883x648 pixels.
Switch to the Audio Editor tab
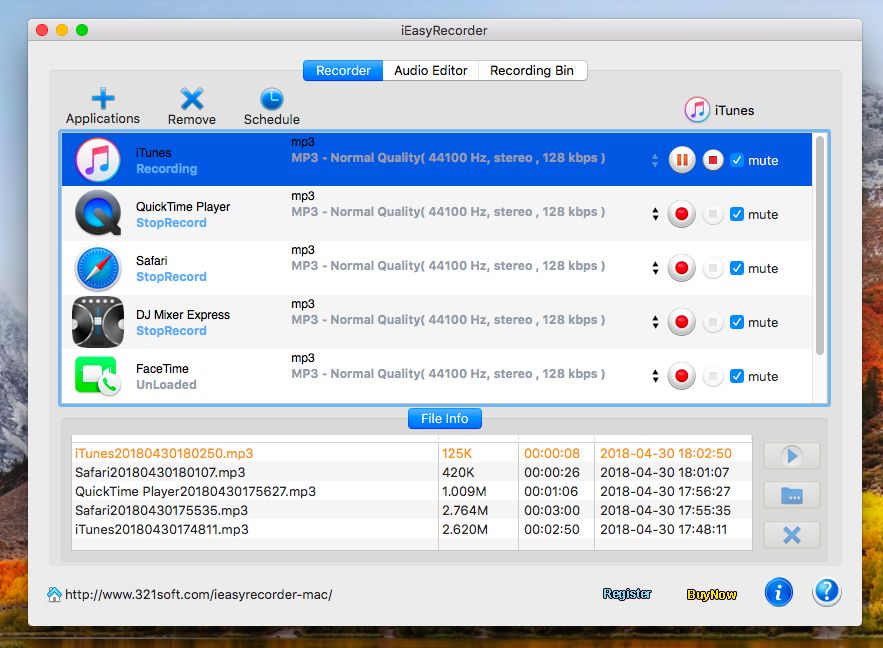(431, 70)
